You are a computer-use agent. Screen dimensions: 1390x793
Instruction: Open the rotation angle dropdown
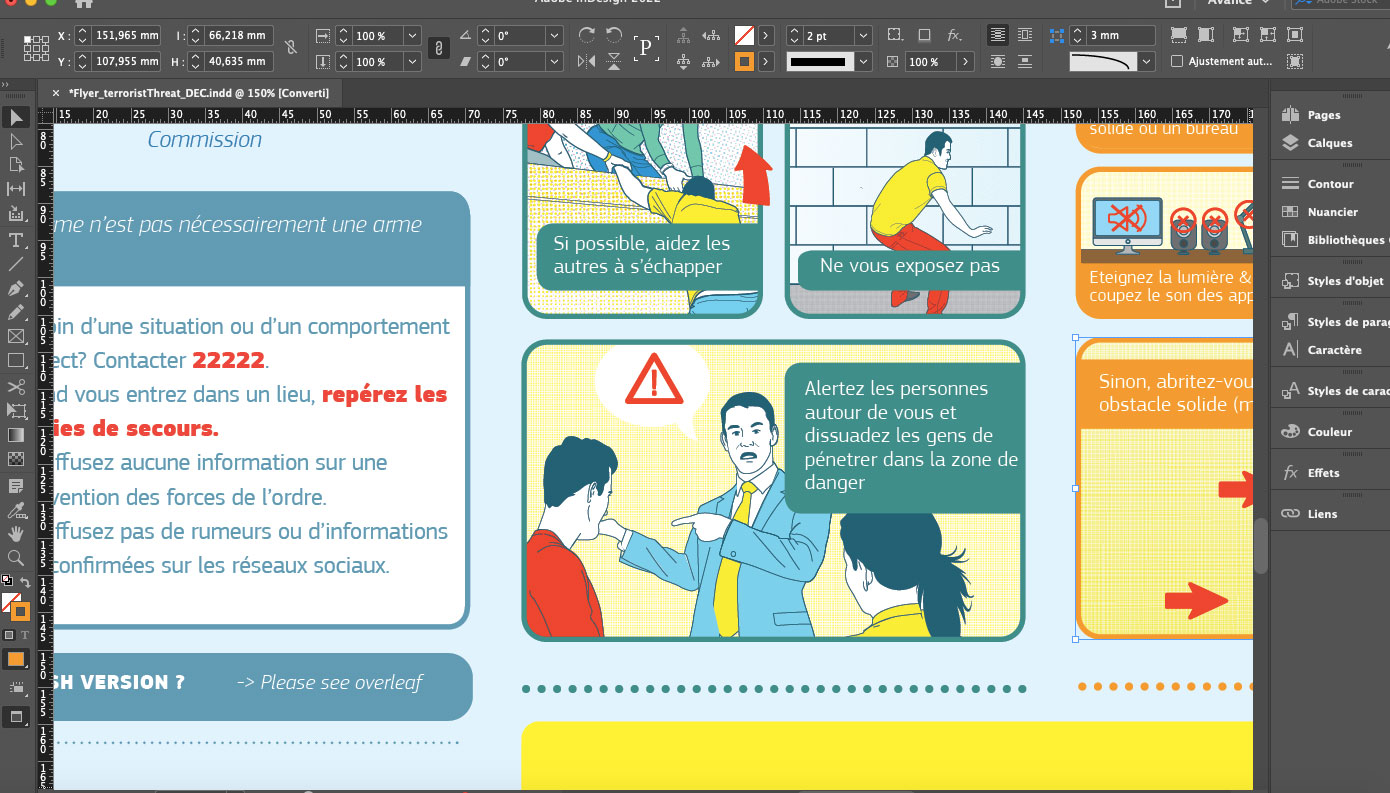[553, 35]
